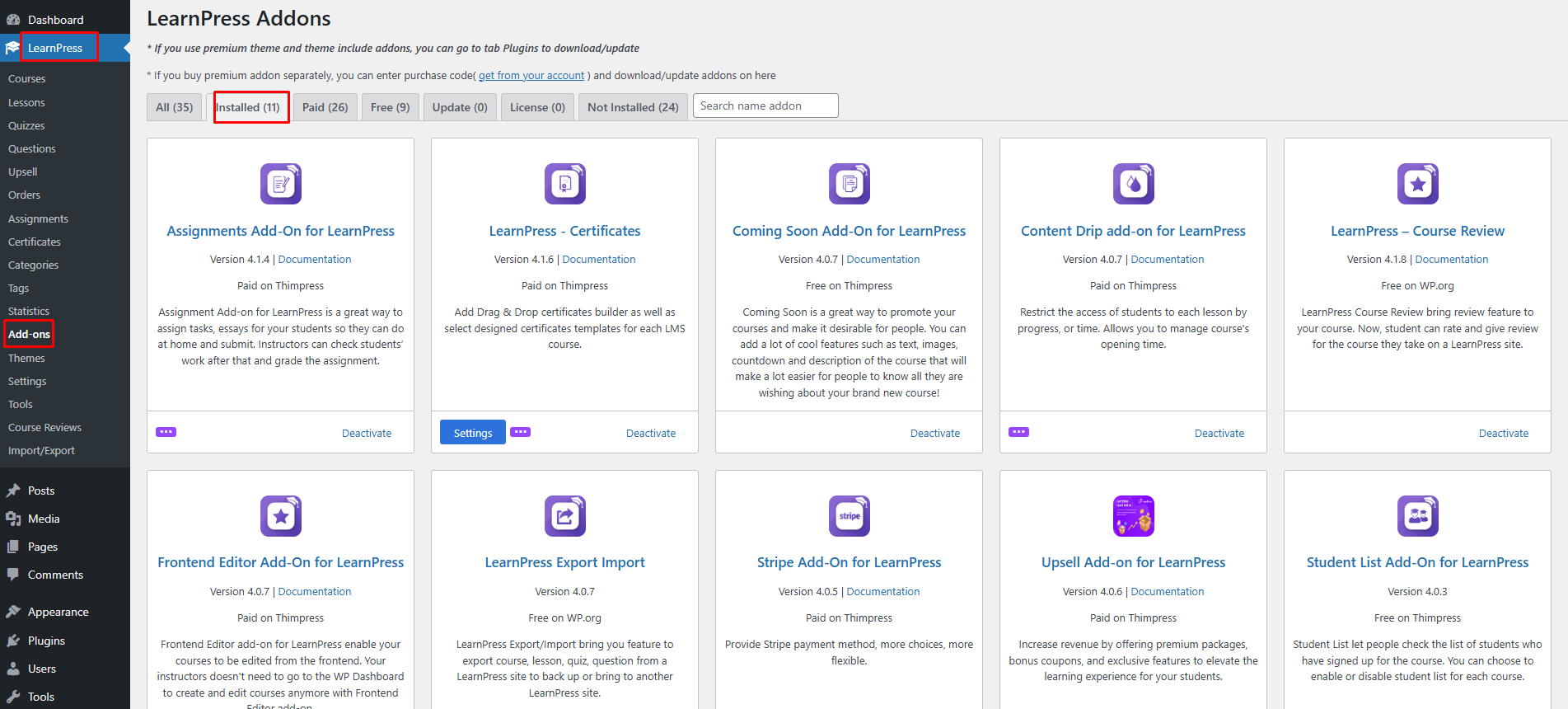1568x709 pixels.
Task: Click the Plugins plug icon
Action: 13,641
